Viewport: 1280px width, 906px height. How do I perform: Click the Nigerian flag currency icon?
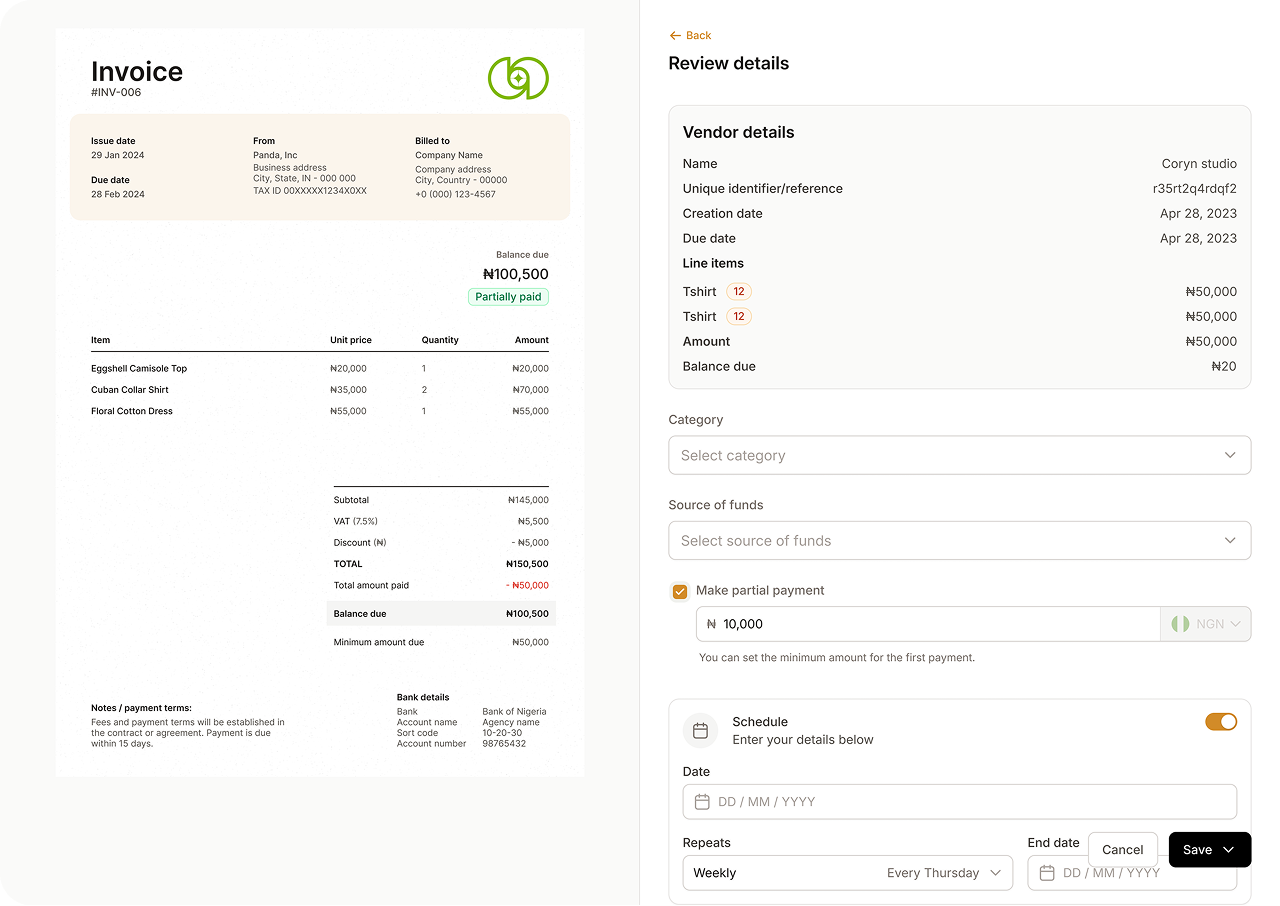[1180, 624]
